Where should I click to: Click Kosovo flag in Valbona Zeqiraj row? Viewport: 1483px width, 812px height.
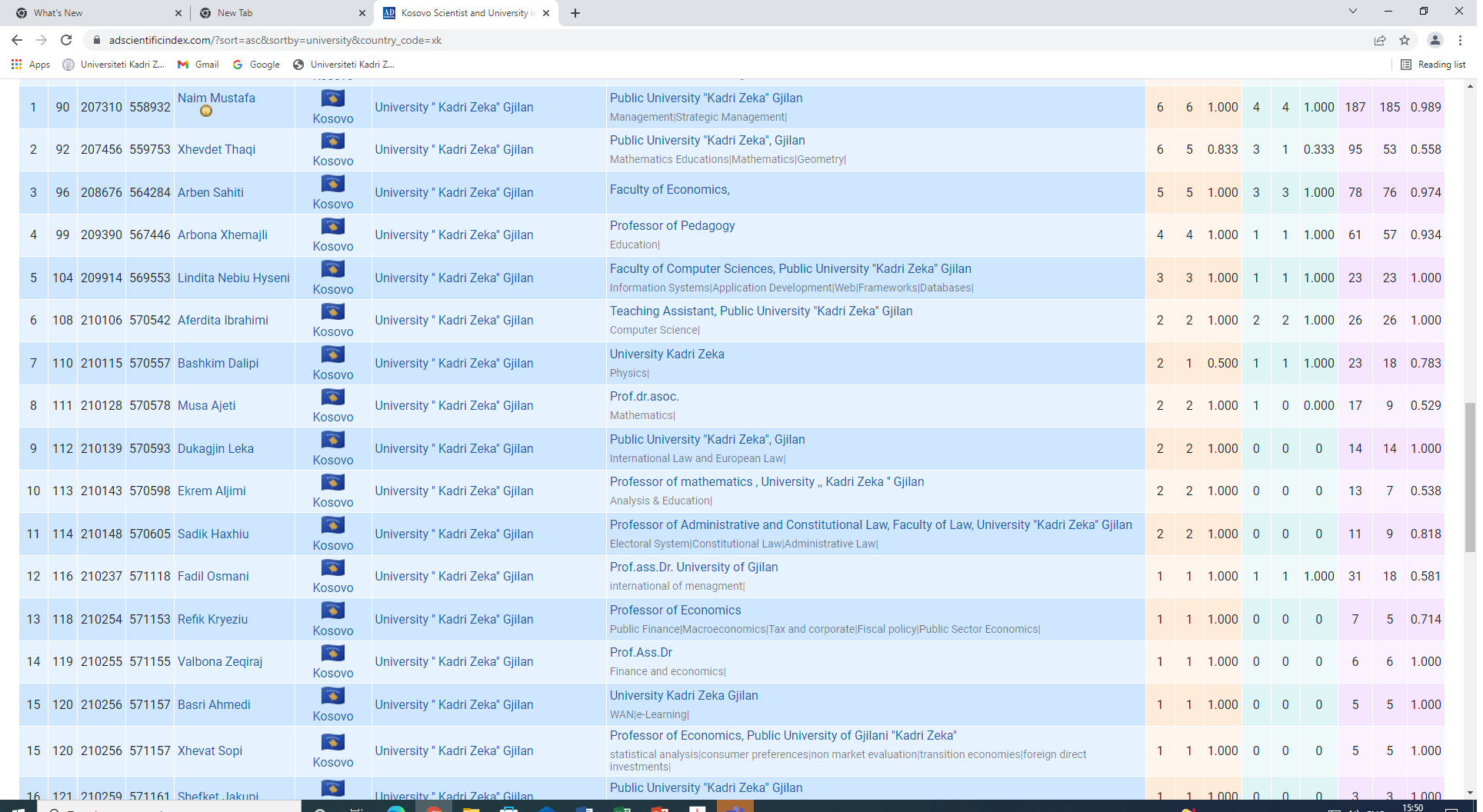click(x=333, y=653)
